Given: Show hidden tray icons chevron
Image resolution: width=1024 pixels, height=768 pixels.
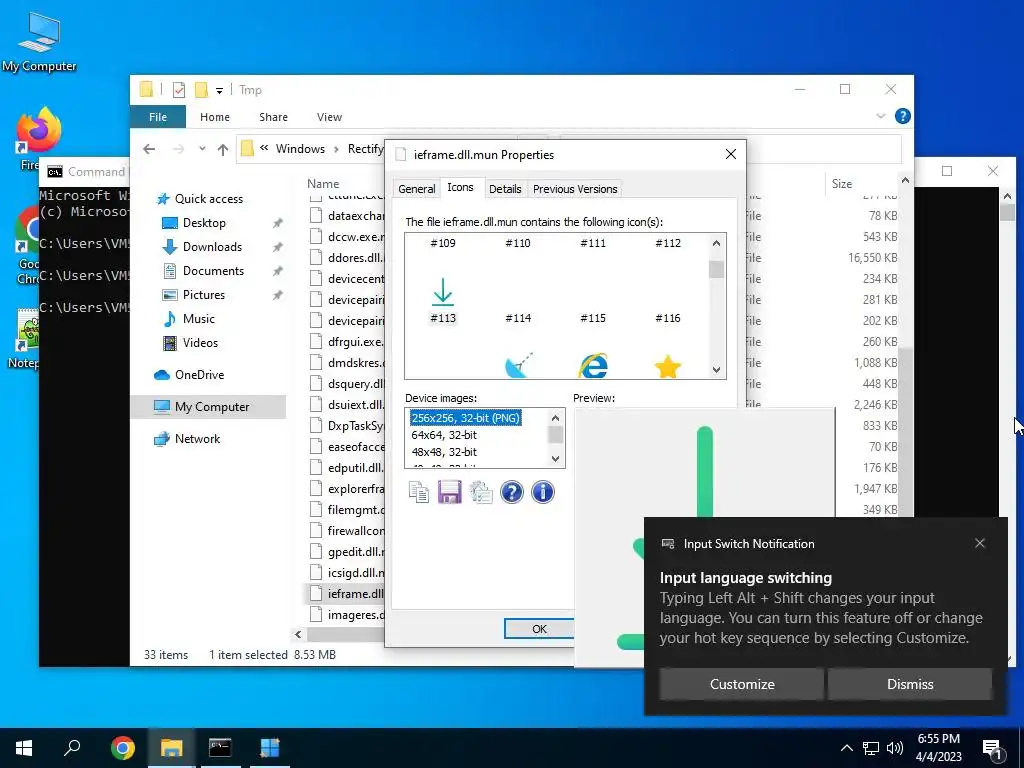Looking at the screenshot, I should coord(846,748).
